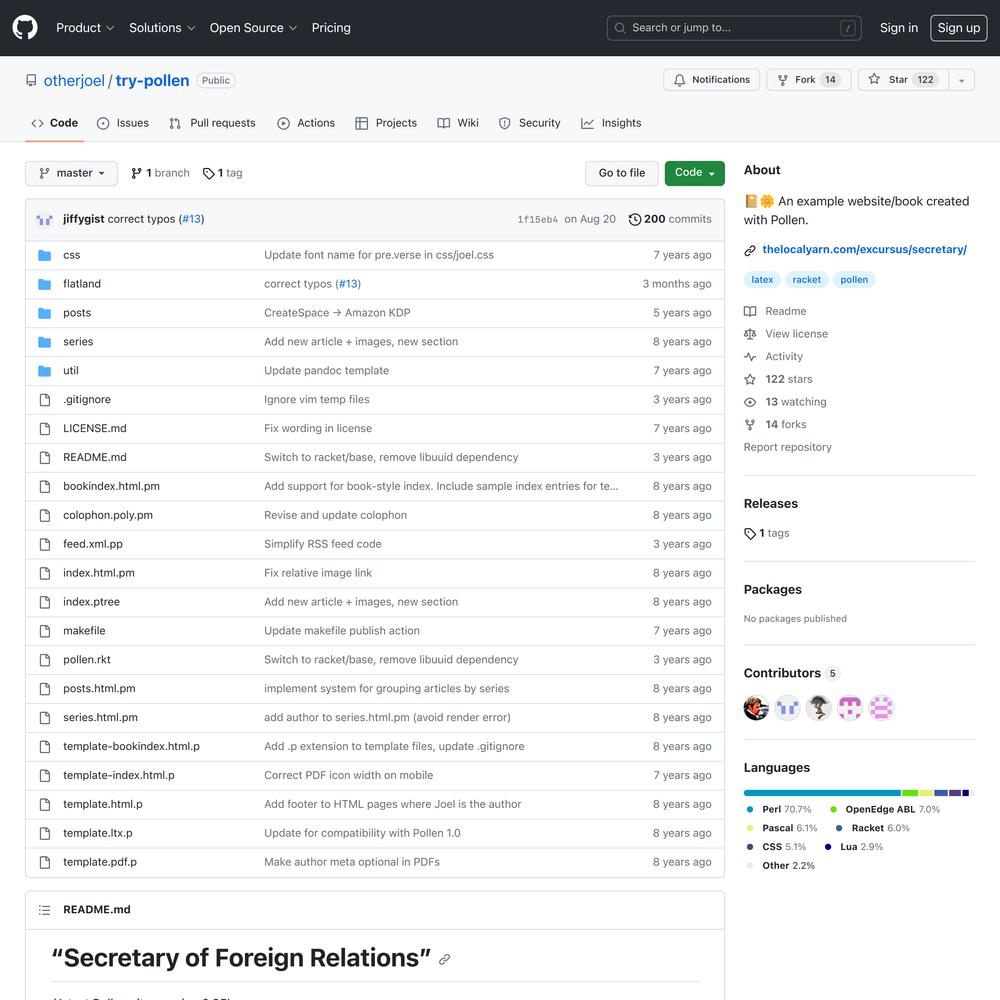Select the Code tab
1000x1000 pixels.
point(54,123)
